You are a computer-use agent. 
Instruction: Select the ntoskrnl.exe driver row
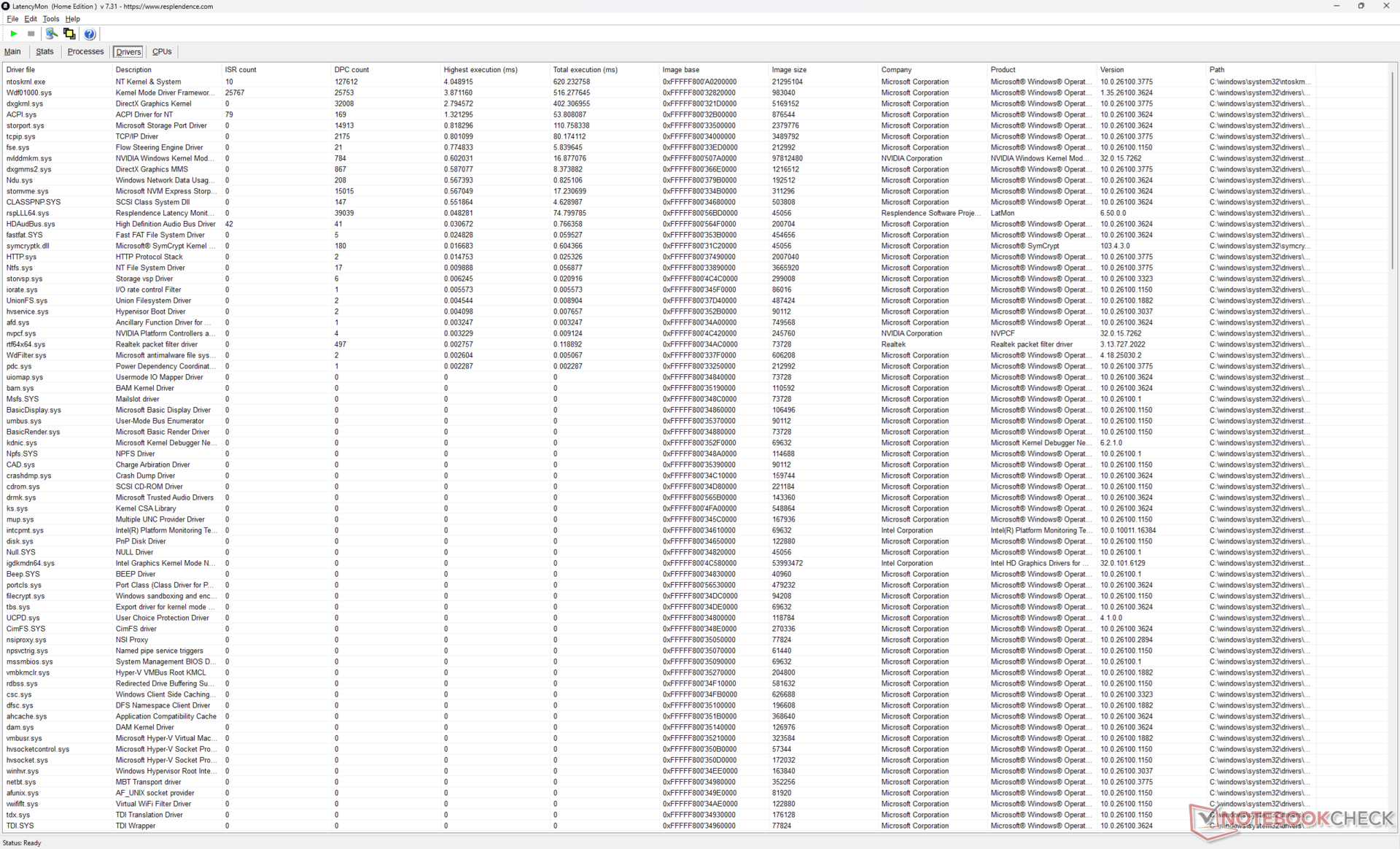26,82
